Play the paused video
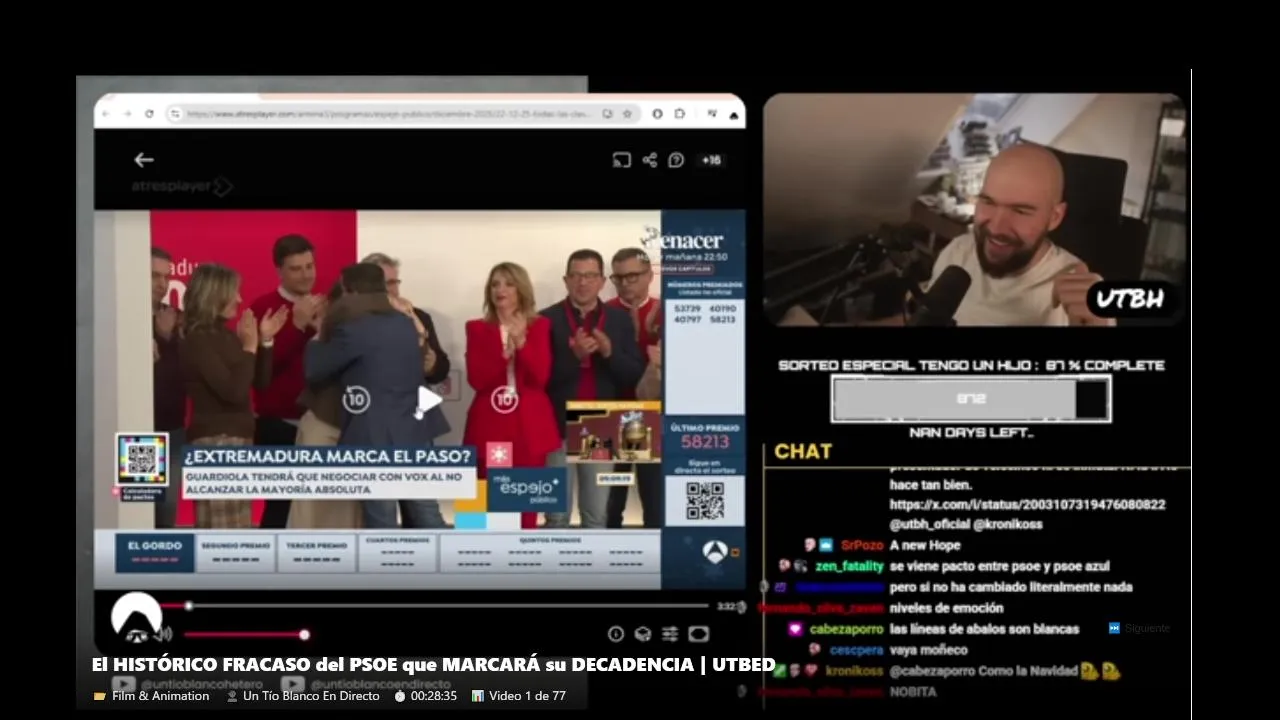This screenshot has height=720, width=1280. pyautogui.click(x=429, y=401)
